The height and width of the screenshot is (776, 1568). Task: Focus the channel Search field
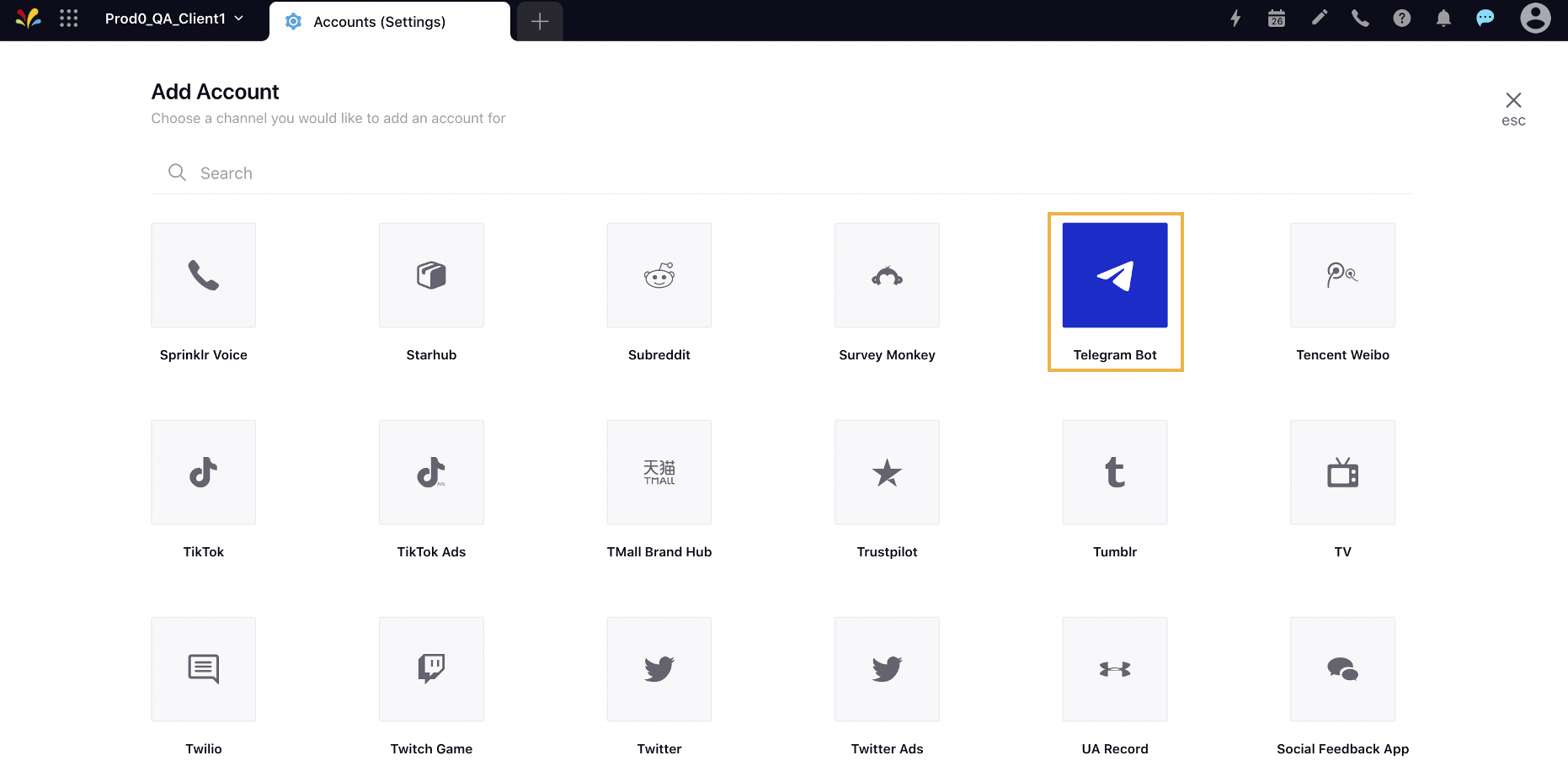(x=781, y=173)
